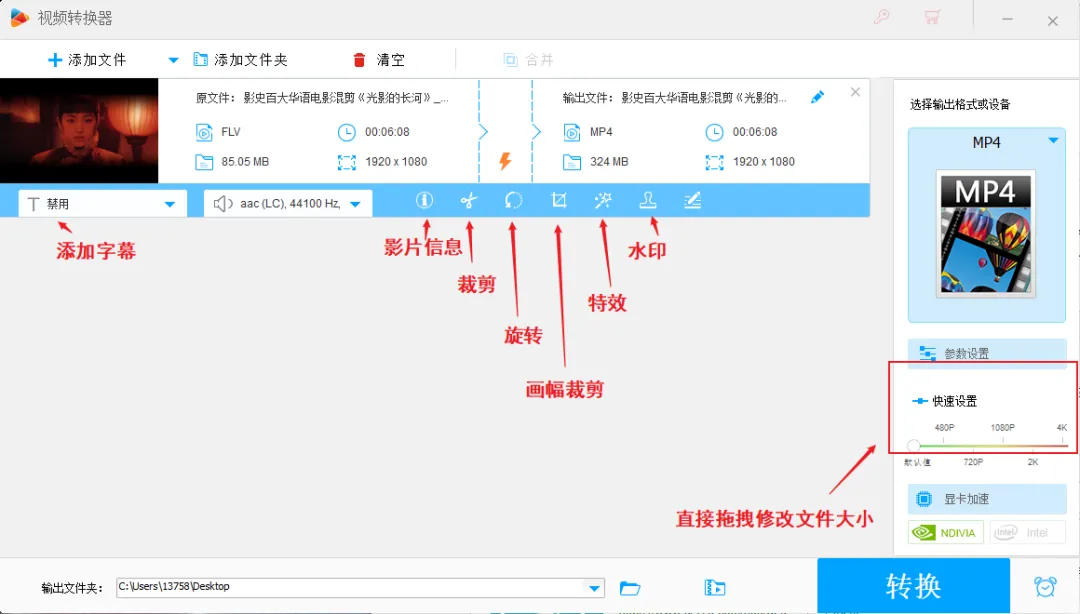
Task: Browse output folder with folder icon
Action: point(630,588)
